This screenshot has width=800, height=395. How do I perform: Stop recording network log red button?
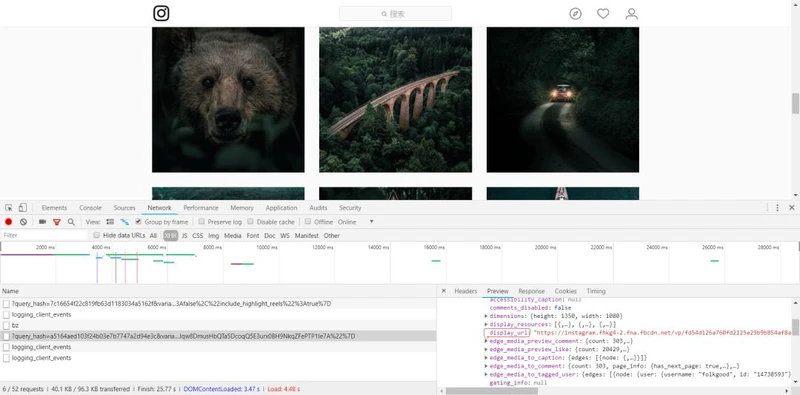pos(9,222)
